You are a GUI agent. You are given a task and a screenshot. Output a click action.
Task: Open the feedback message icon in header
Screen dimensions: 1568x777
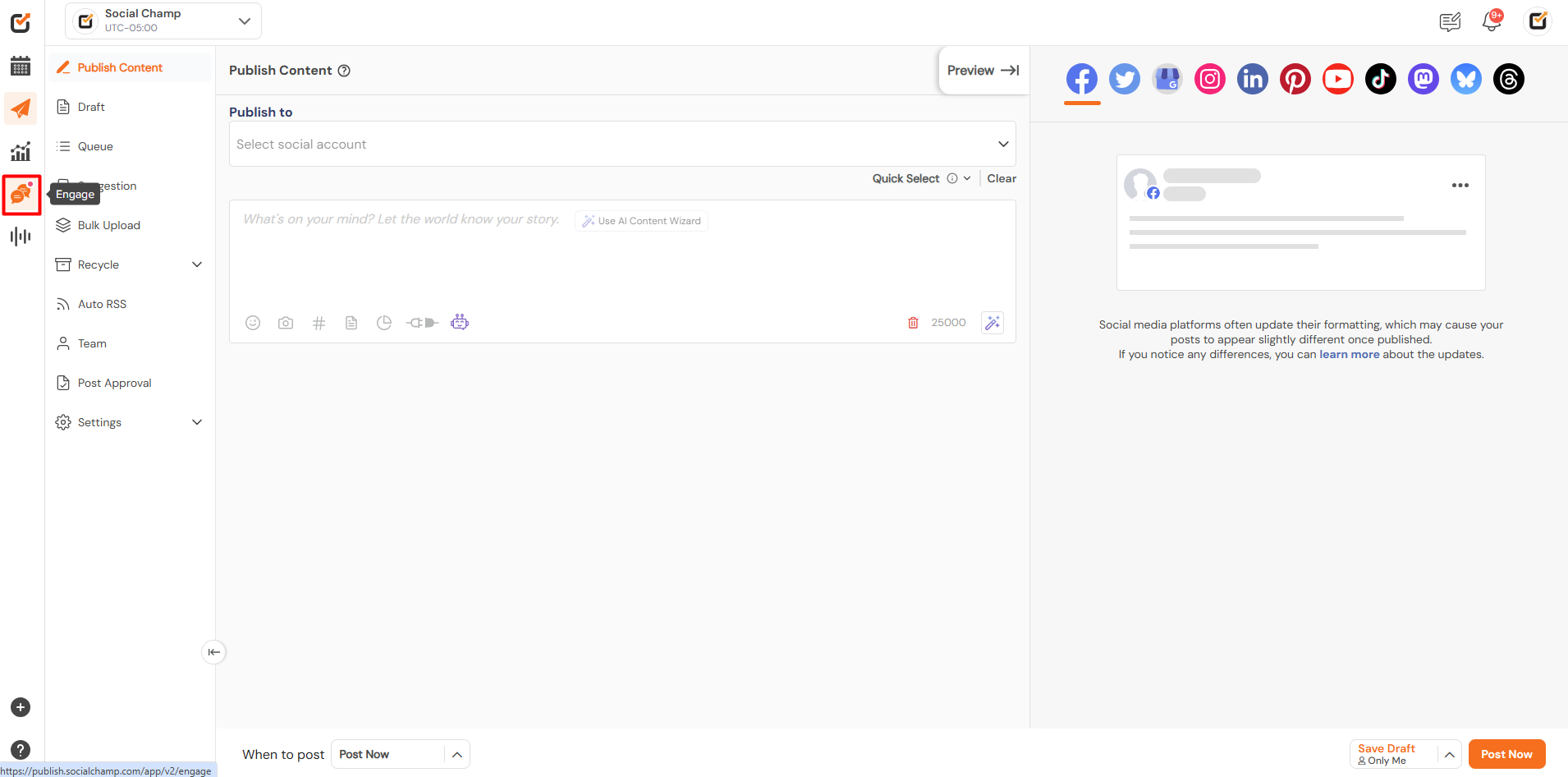click(1450, 22)
